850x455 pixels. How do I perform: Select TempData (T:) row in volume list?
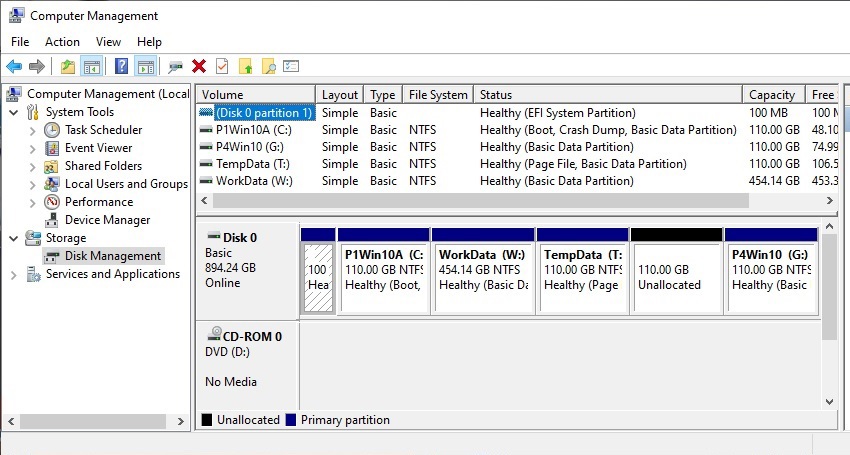(517, 164)
